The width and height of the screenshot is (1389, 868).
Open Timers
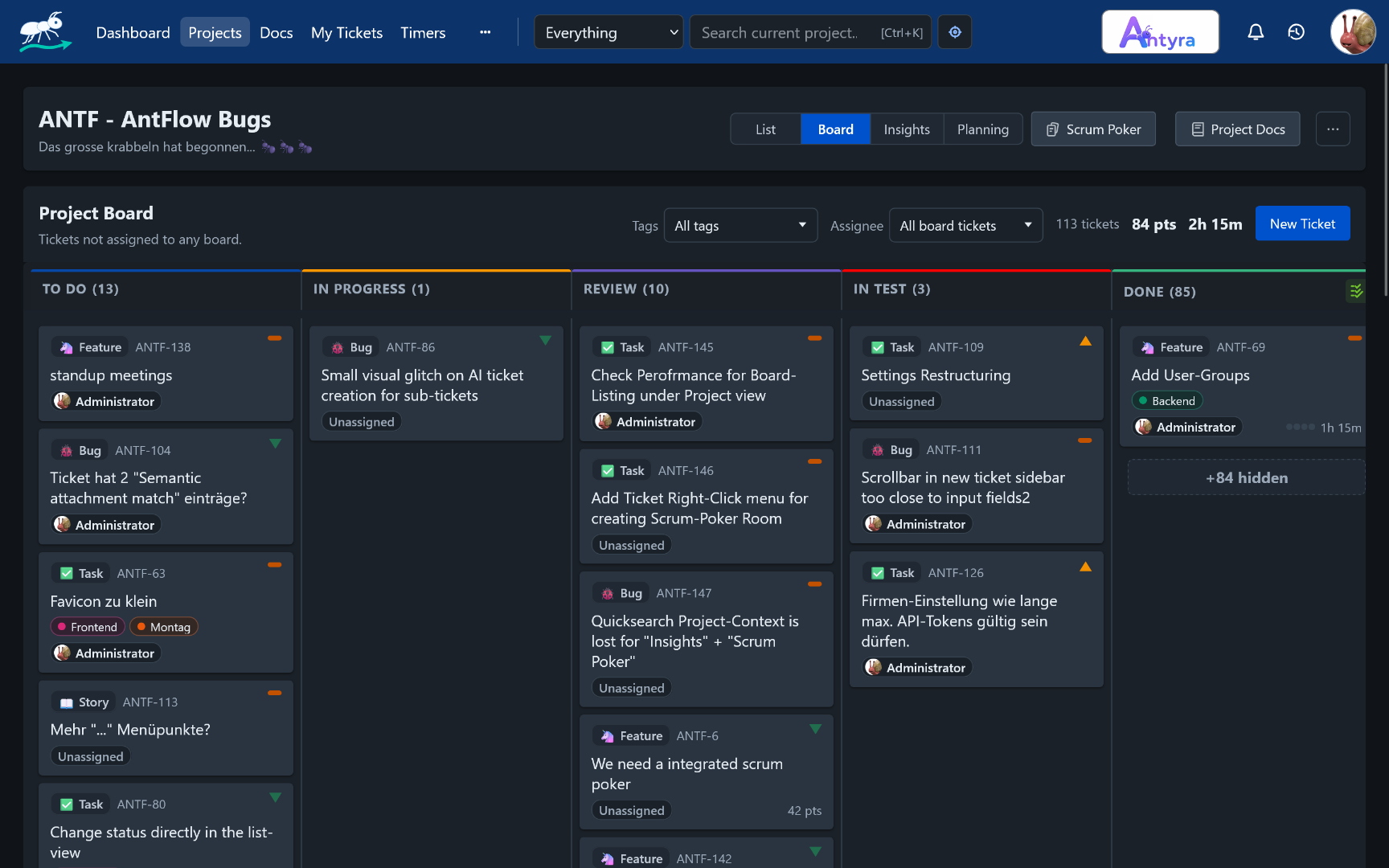(x=423, y=32)
